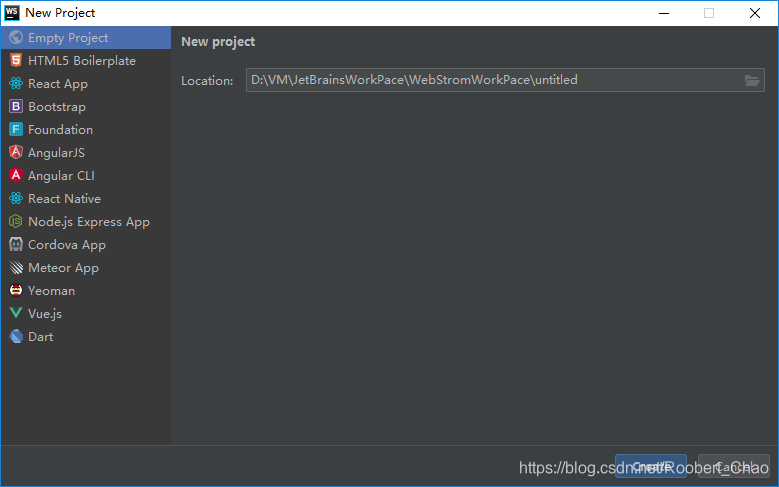
Task: Click the Node.js hexagon icon
Action: click(16, 221)
